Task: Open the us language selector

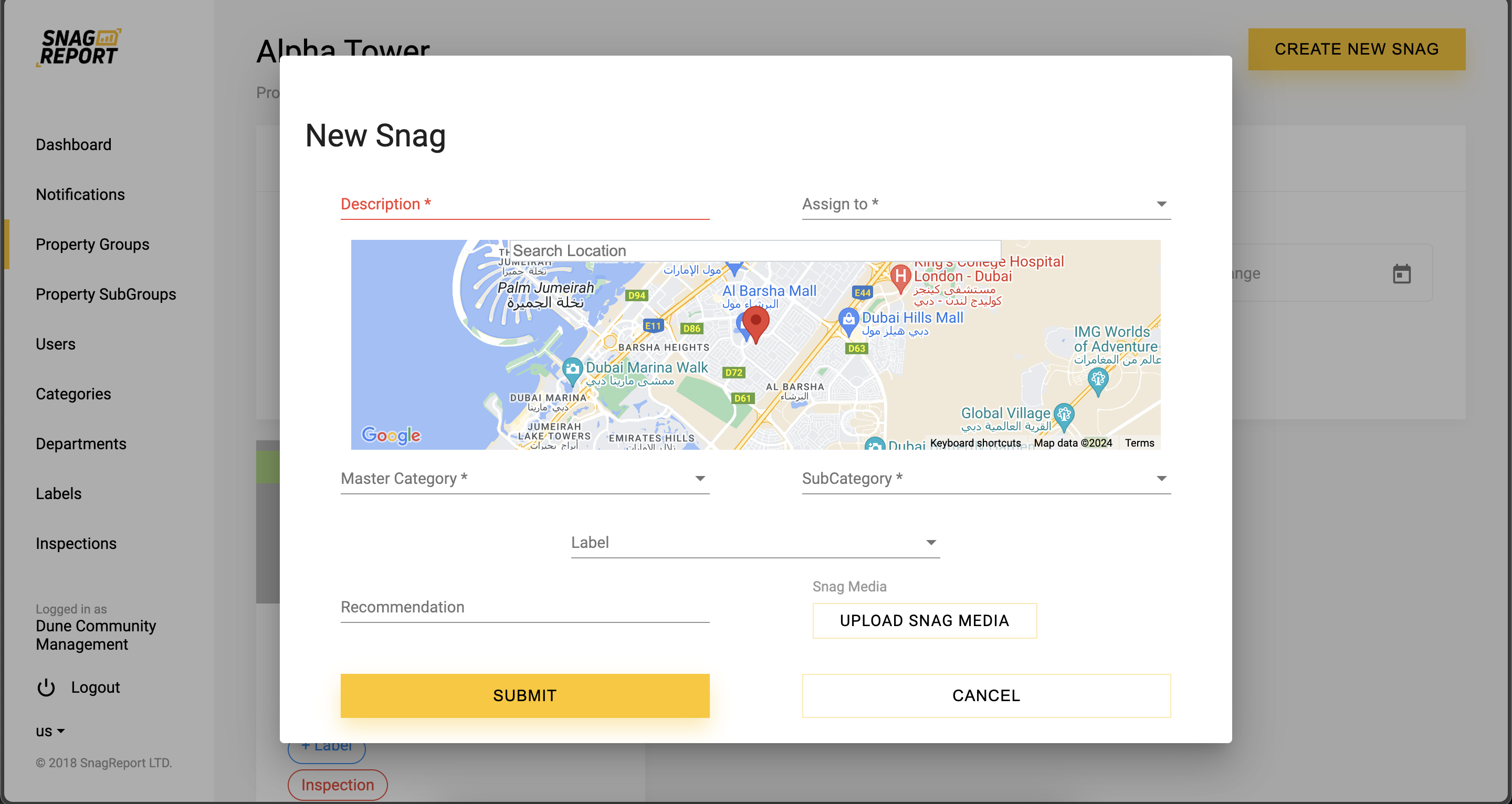Action: (50, 731)
